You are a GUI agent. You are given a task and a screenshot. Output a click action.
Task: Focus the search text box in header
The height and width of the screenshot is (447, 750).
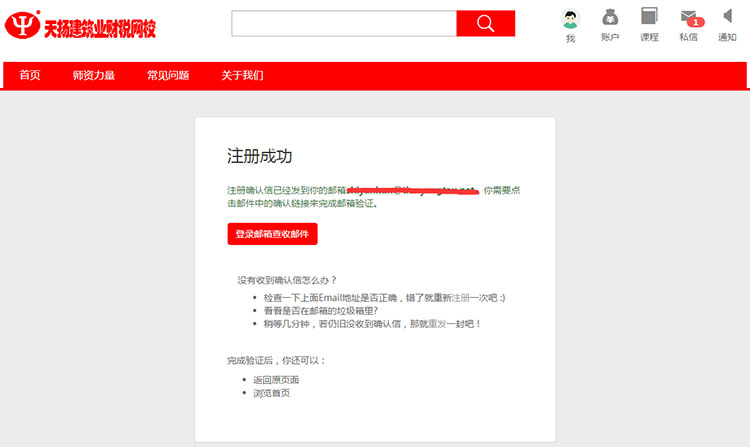coord(343,24)
